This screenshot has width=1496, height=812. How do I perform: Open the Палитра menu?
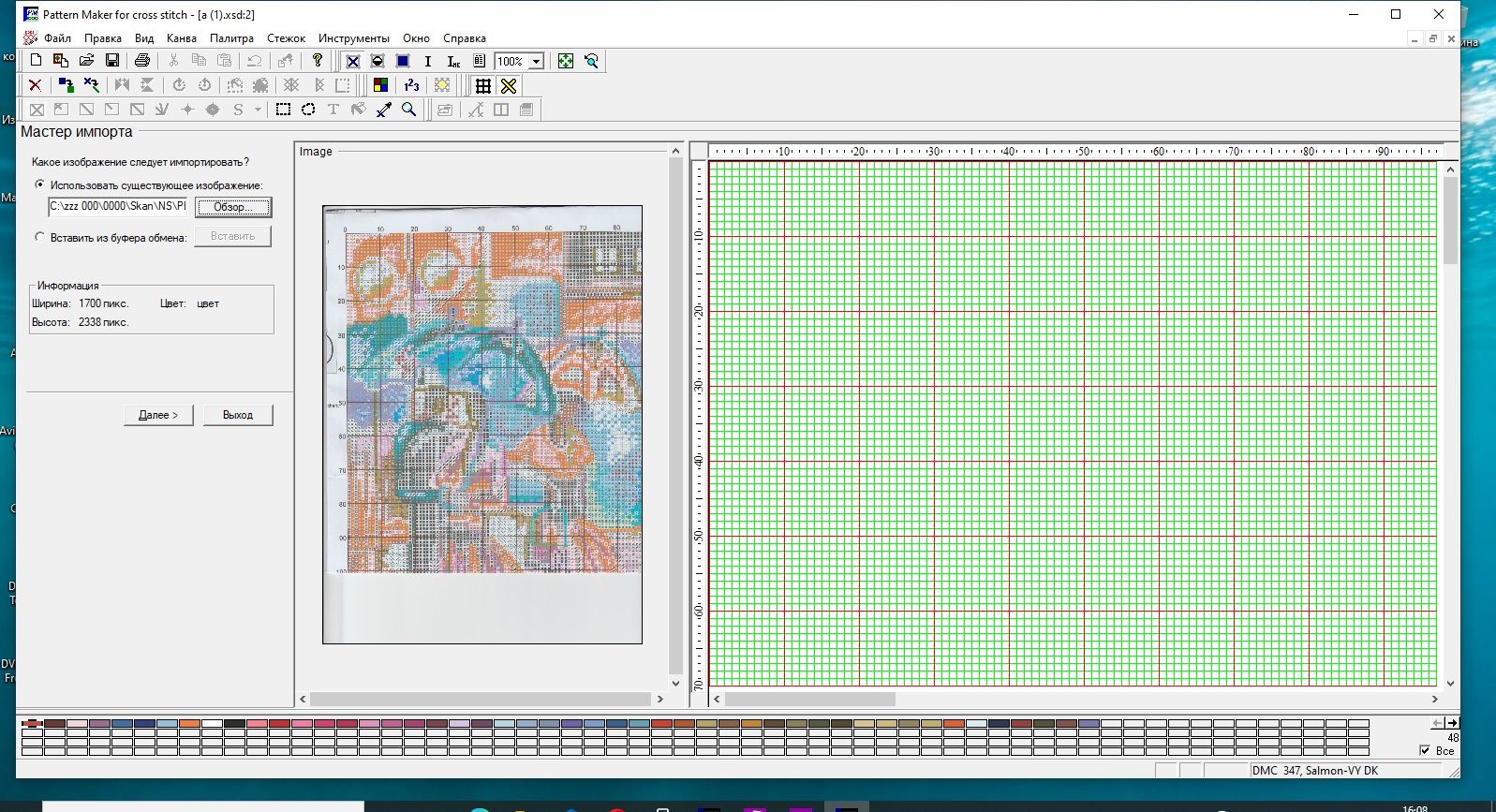click(x=231, y=38)
